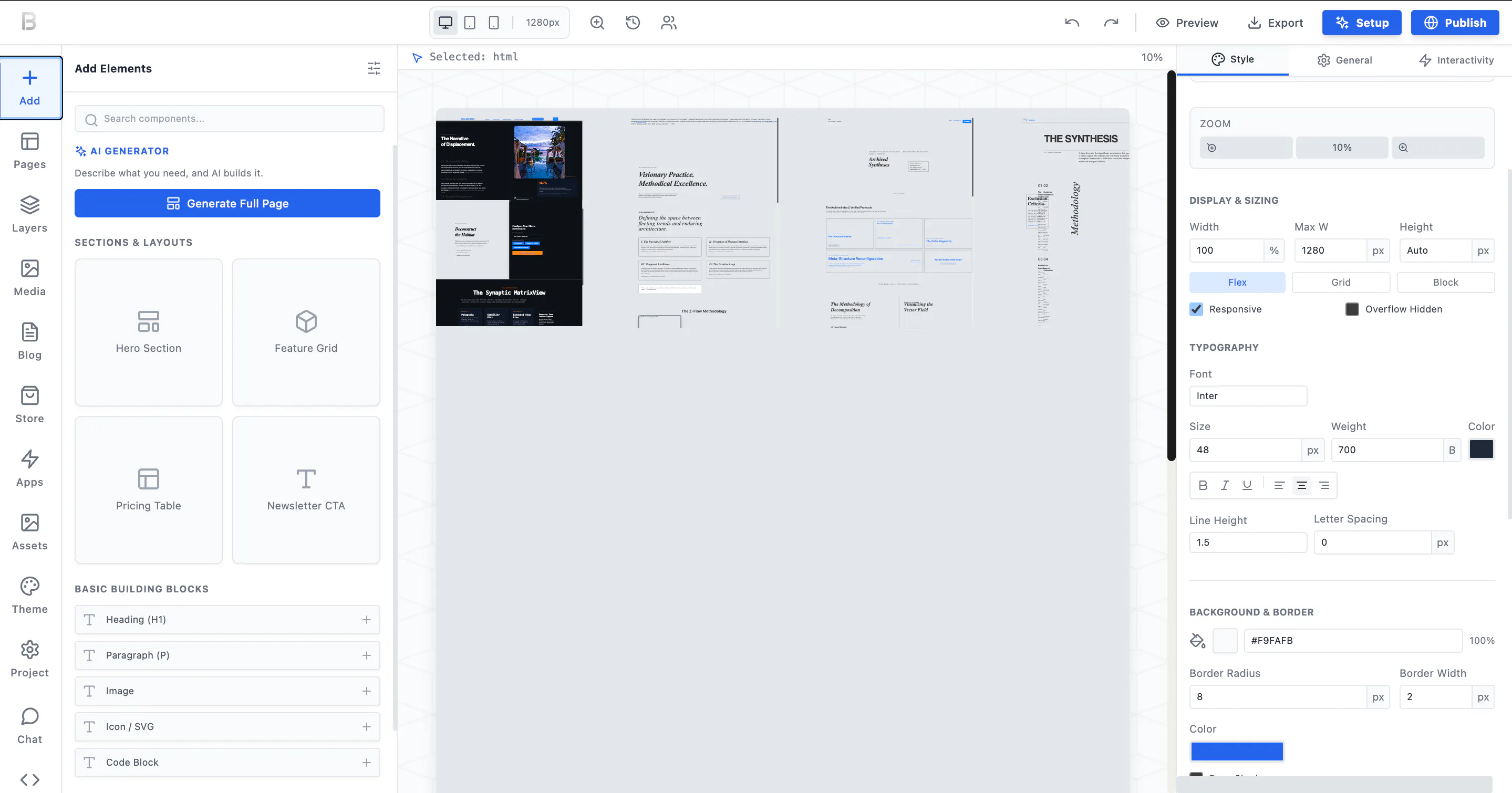Switch to tablet viewport icon

pyautogui.click(x=470, y=22)
